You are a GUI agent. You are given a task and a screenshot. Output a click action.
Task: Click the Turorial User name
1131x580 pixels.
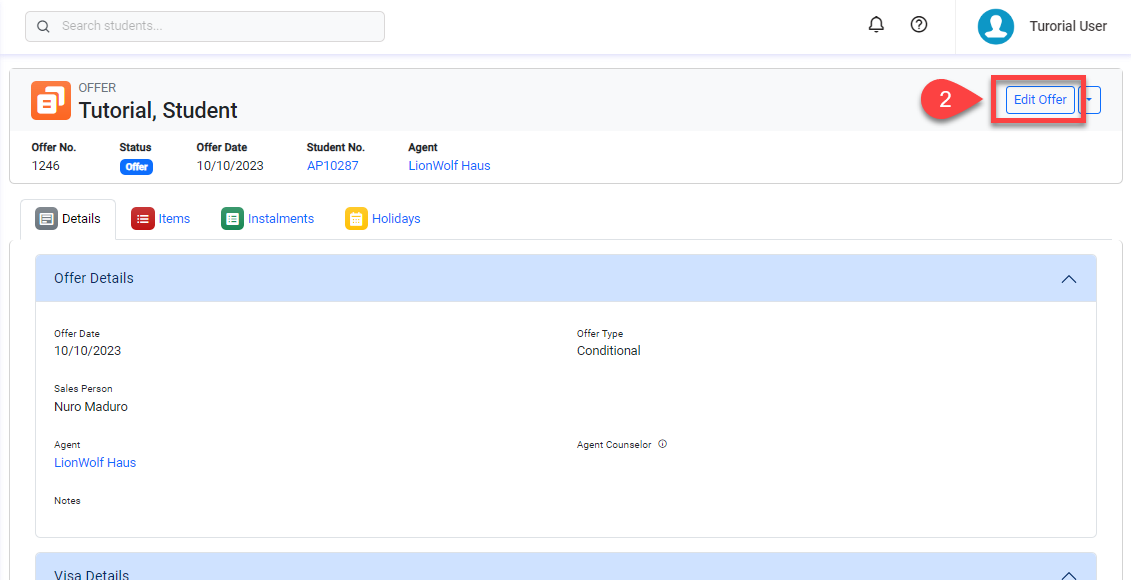point(1067,26)
